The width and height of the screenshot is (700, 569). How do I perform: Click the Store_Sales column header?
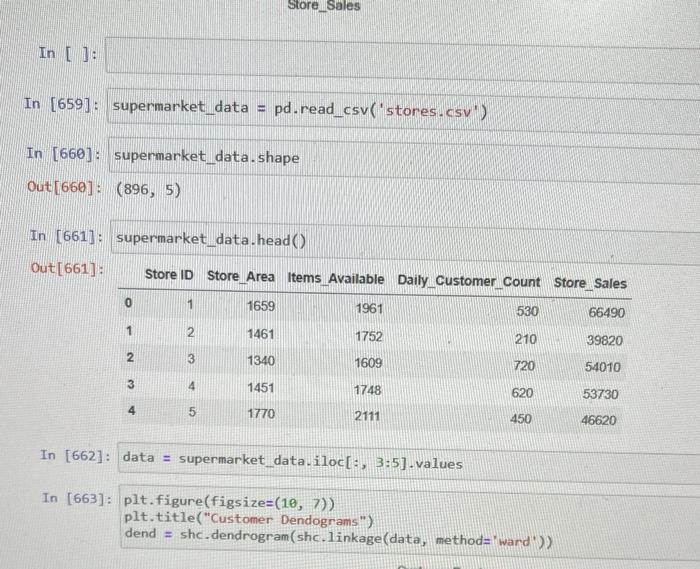click(590, 283)
